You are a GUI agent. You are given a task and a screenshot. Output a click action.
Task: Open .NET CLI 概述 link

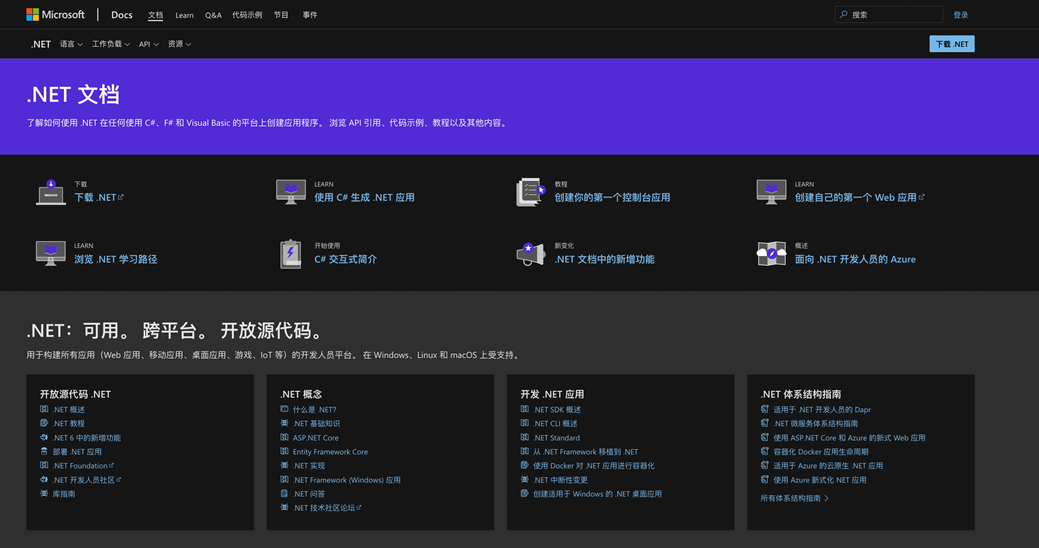[x=555, y=423]
